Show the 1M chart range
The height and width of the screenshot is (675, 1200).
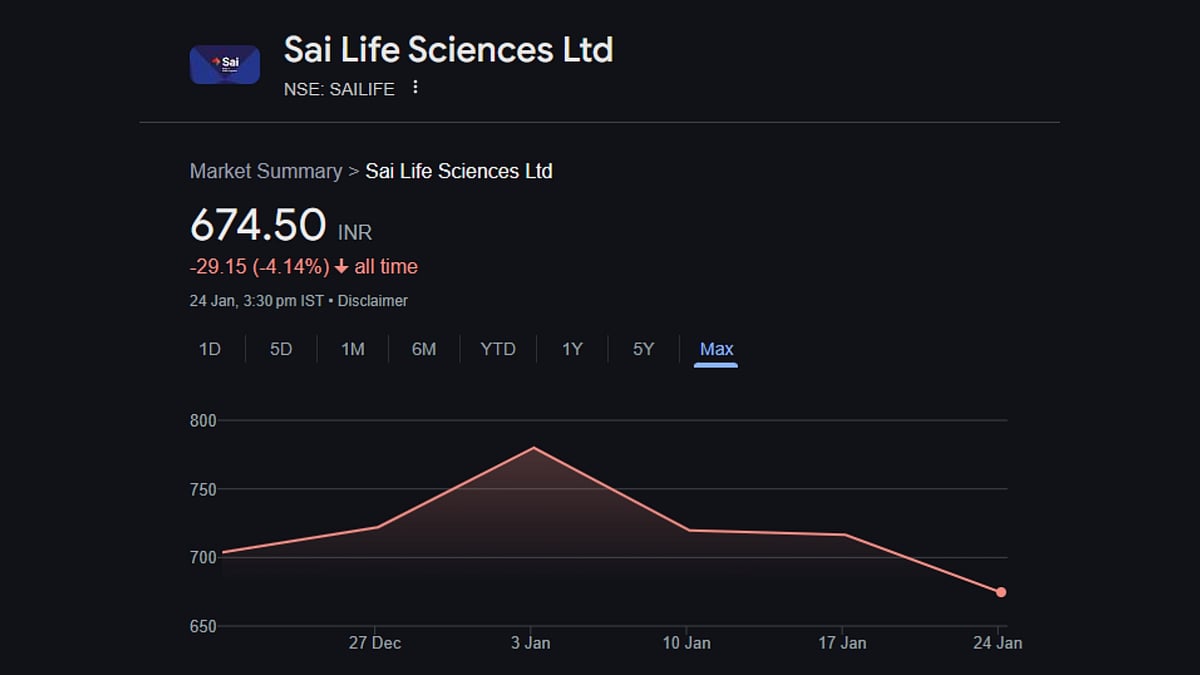(352, 349)
